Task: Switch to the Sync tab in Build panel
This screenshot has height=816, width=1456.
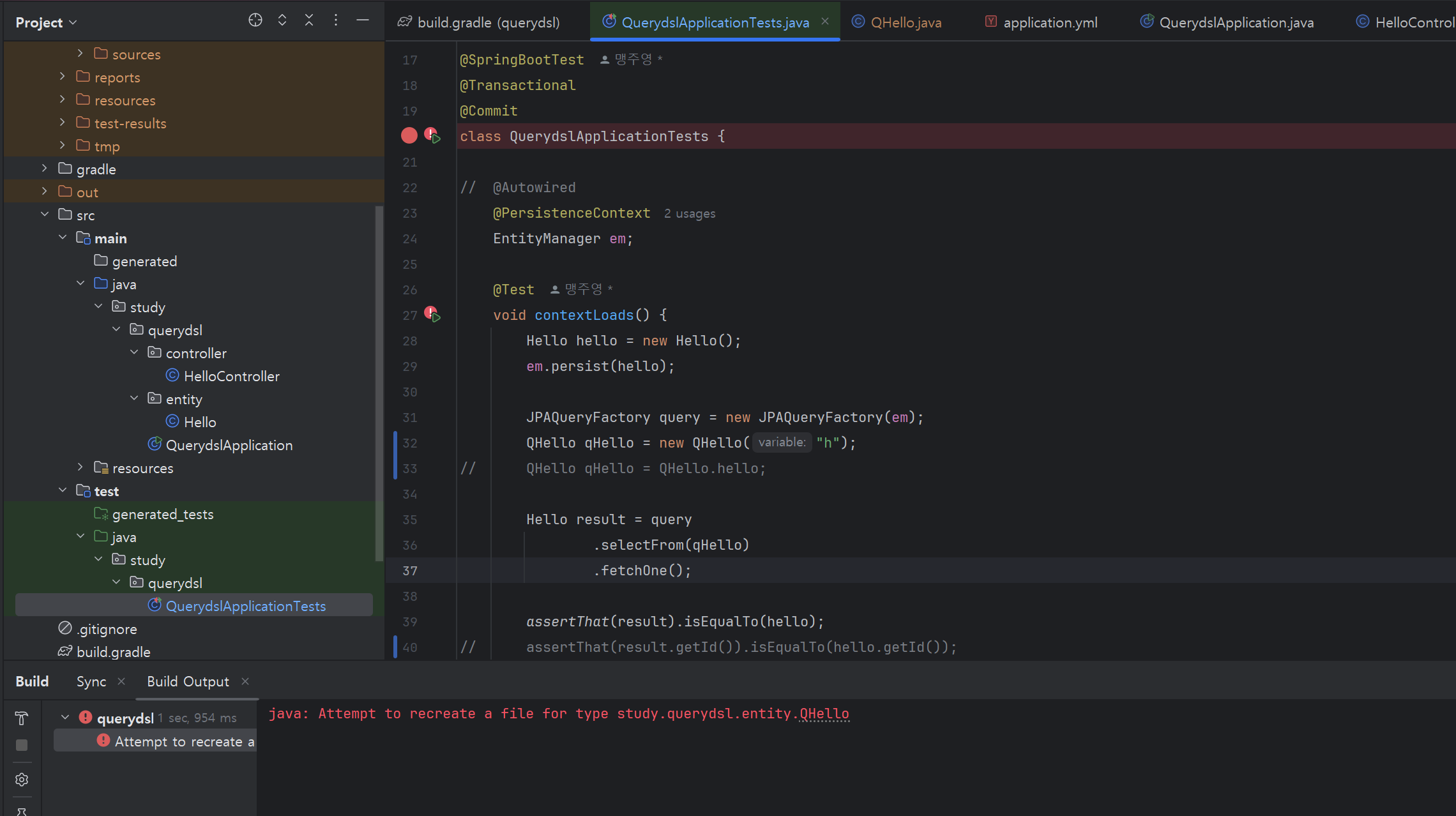Action: click(91, 681)
